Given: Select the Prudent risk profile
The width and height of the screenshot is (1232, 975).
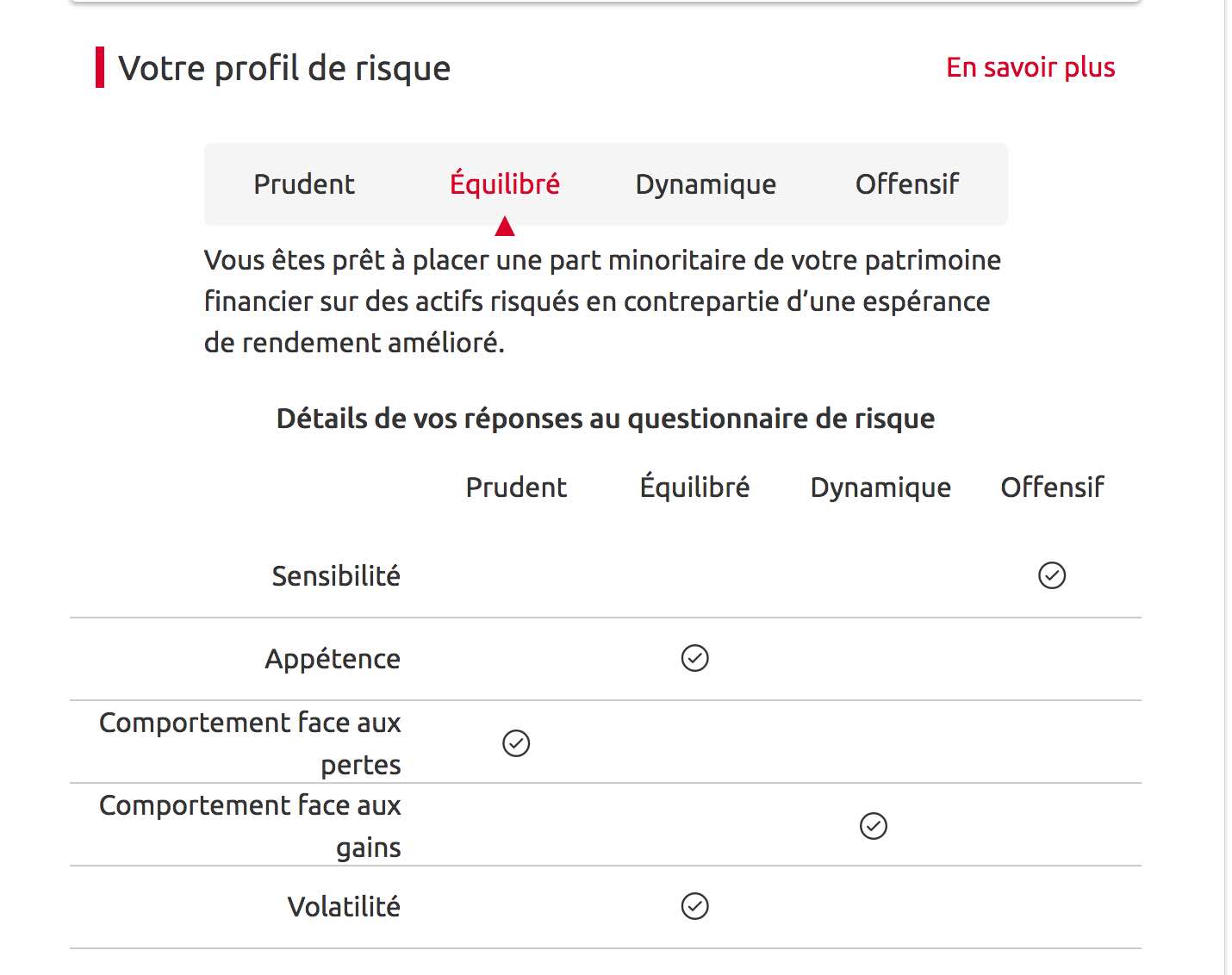Looking at the screenshot, I should (x=304, y=184).
